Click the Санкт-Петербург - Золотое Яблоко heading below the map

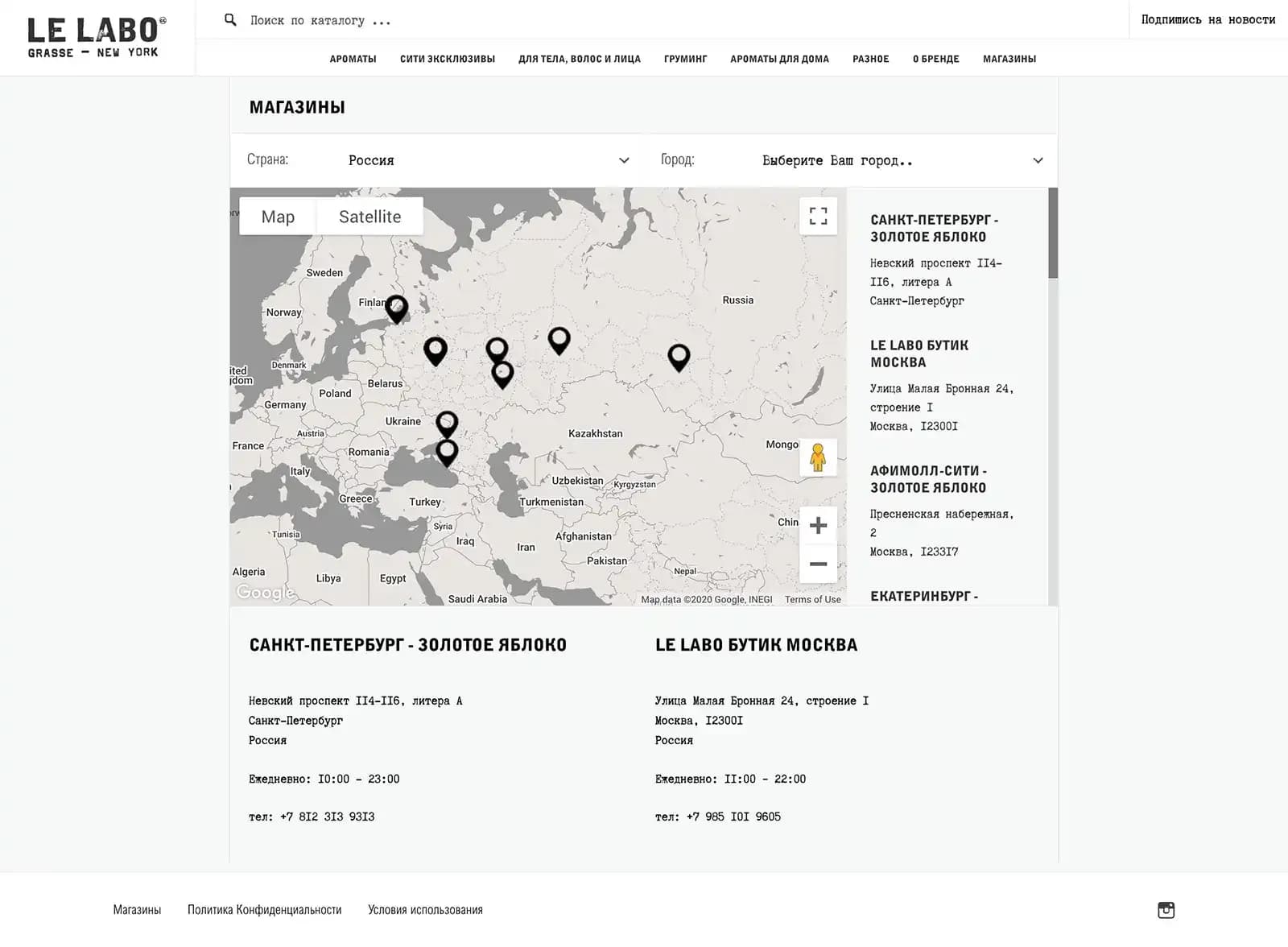coord(408,645)
